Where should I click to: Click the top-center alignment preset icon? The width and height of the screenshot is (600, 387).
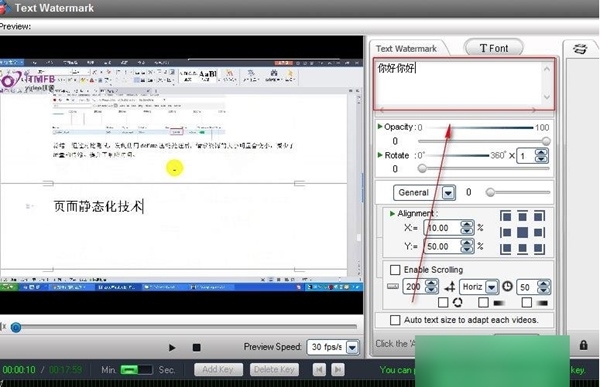point(522,216)
